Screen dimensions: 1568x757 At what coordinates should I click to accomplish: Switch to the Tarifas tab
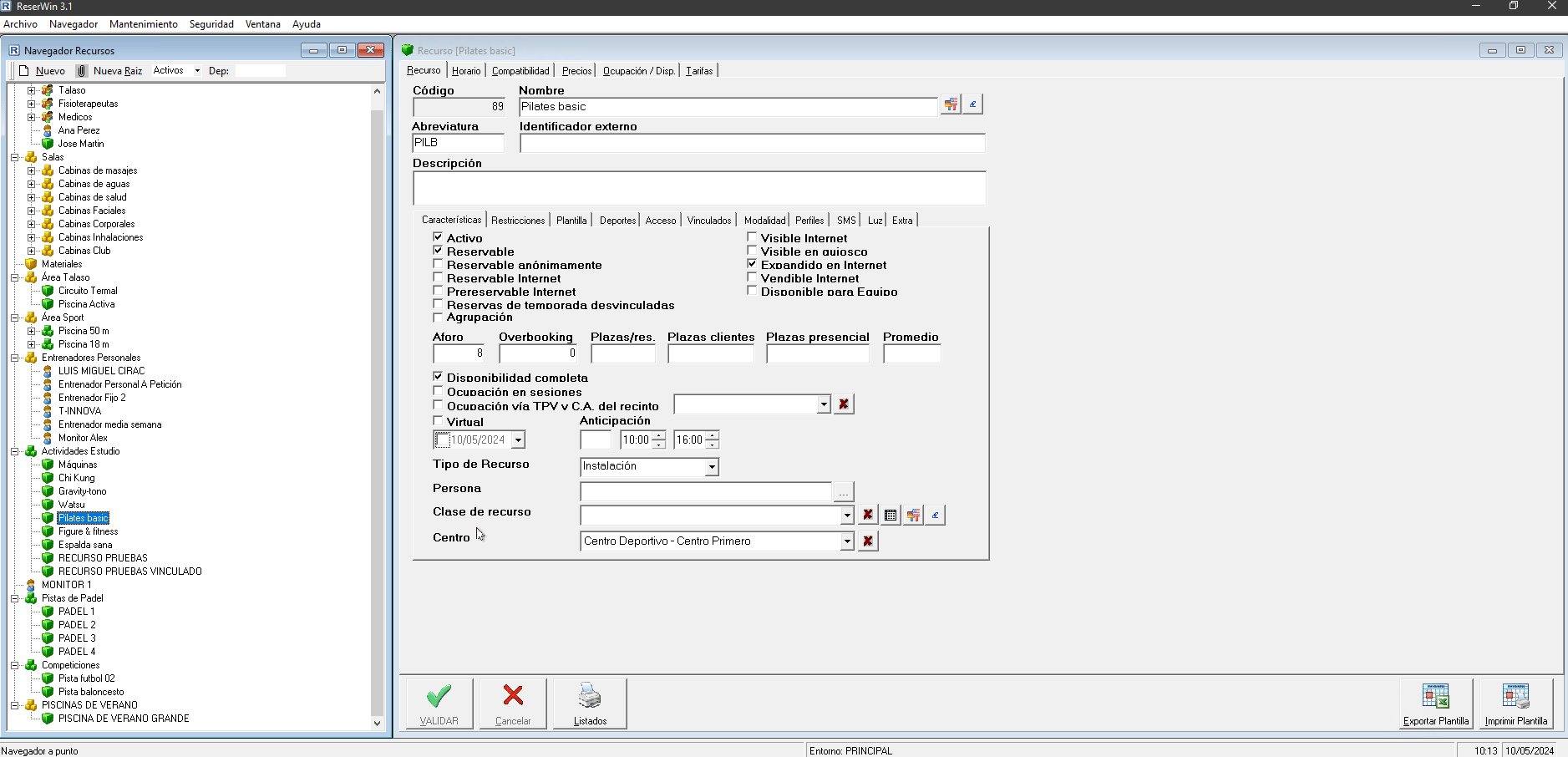pos(699,71)
